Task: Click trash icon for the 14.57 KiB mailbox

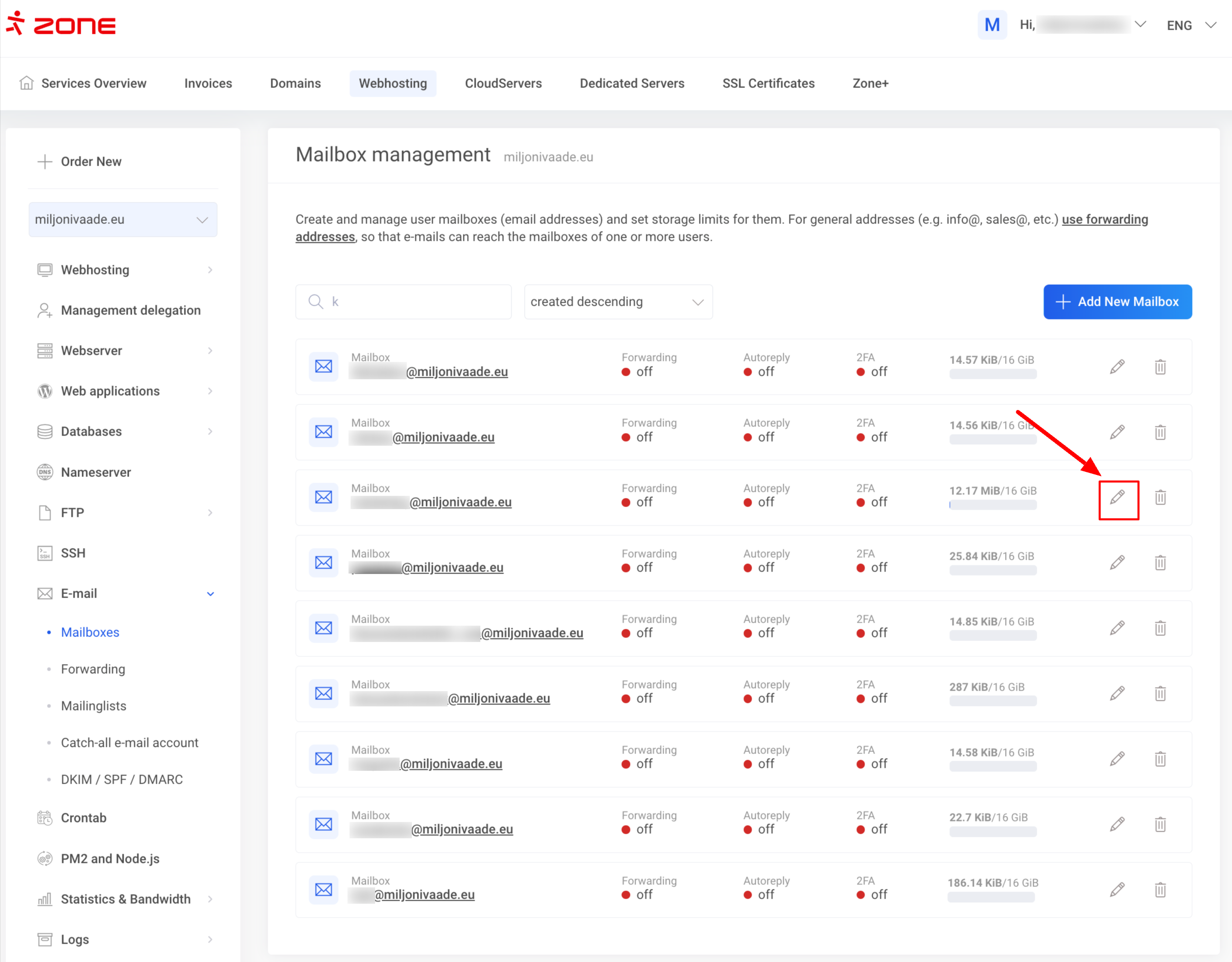Action: tap(1160, 367)
